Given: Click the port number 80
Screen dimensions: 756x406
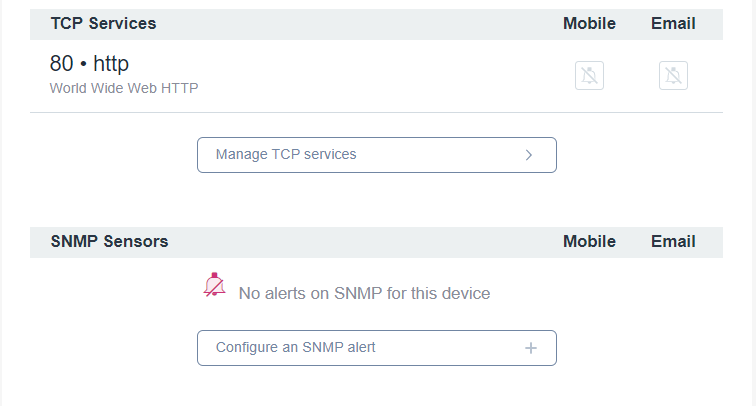Looking at the screenshot, I should (x=62, y=64).
